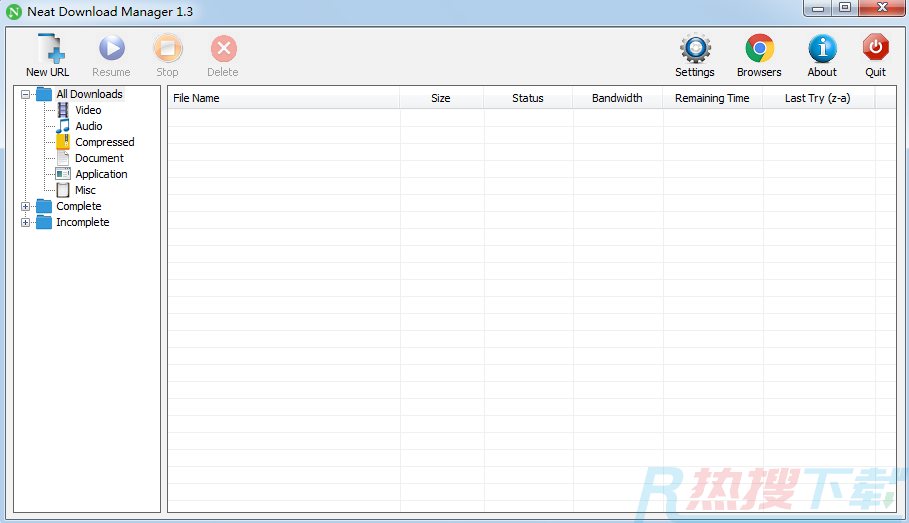Click the Delete red X icon
Image resolution: width=909 pixels, height=523 pixels.
pyautogui.click(x=223, y=48)
